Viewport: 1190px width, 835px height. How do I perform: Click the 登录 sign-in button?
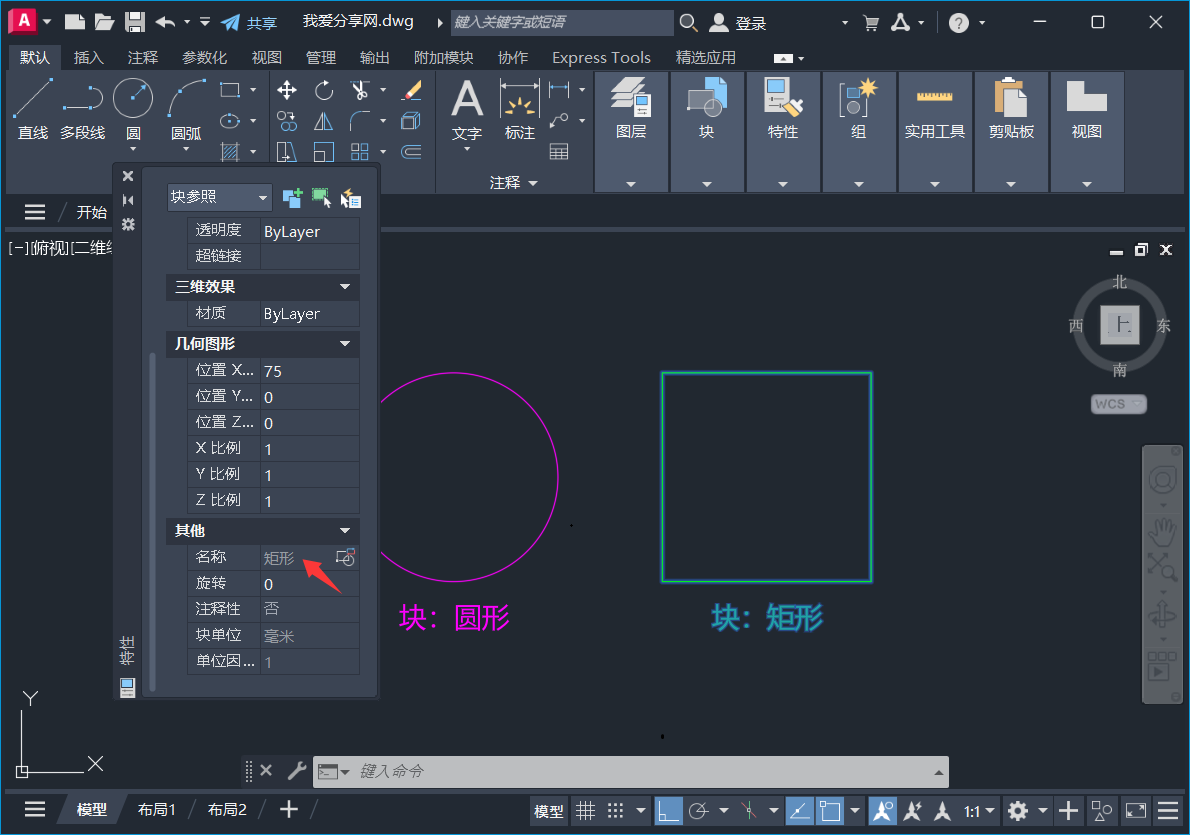click(738, 23)
